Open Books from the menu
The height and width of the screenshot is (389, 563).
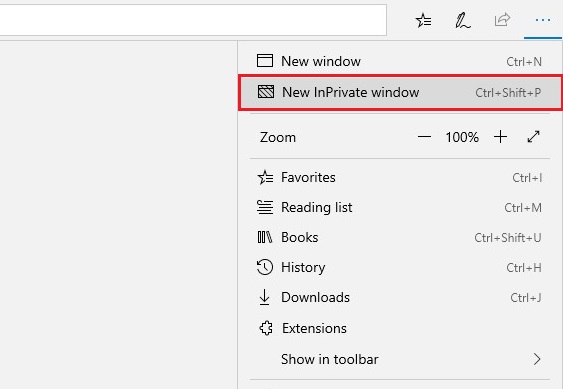[x=400, y=237]
